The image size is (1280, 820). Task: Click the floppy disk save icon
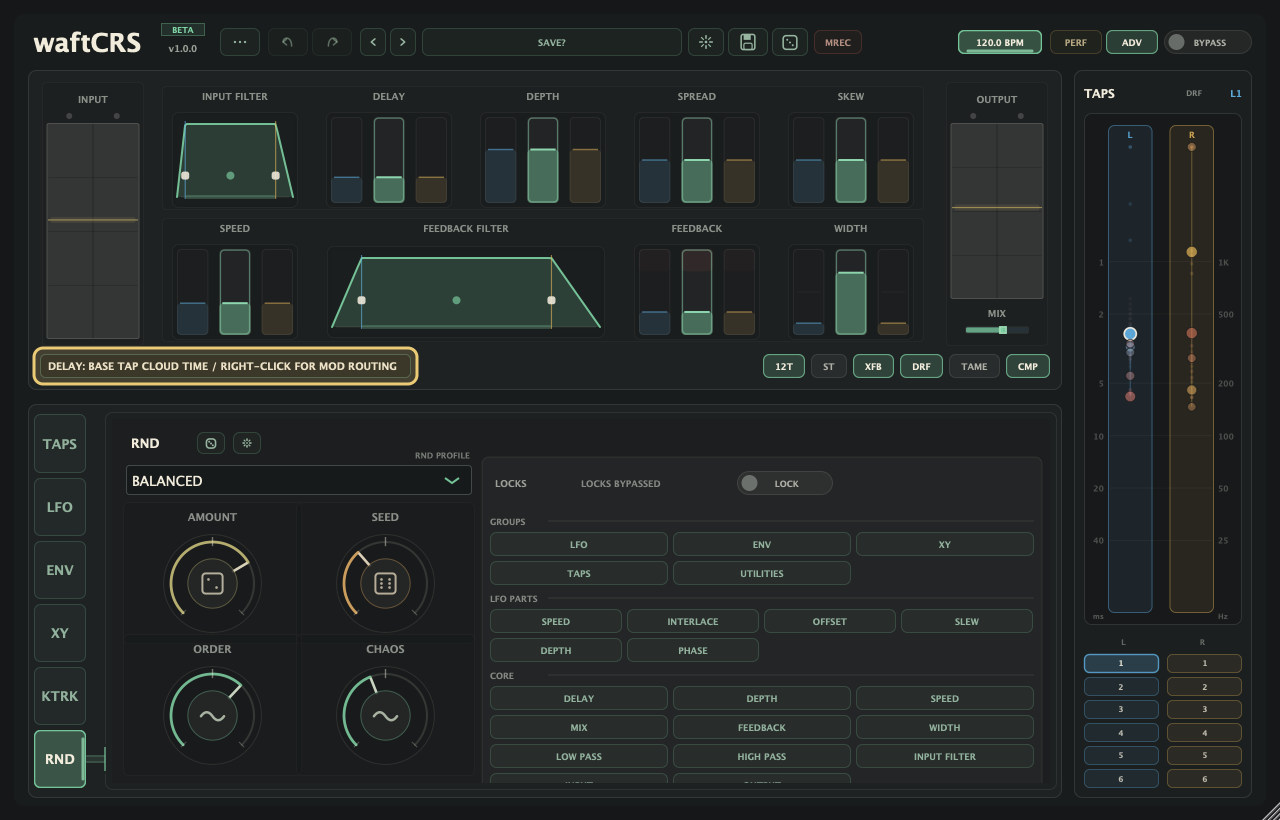pos(748,42)
